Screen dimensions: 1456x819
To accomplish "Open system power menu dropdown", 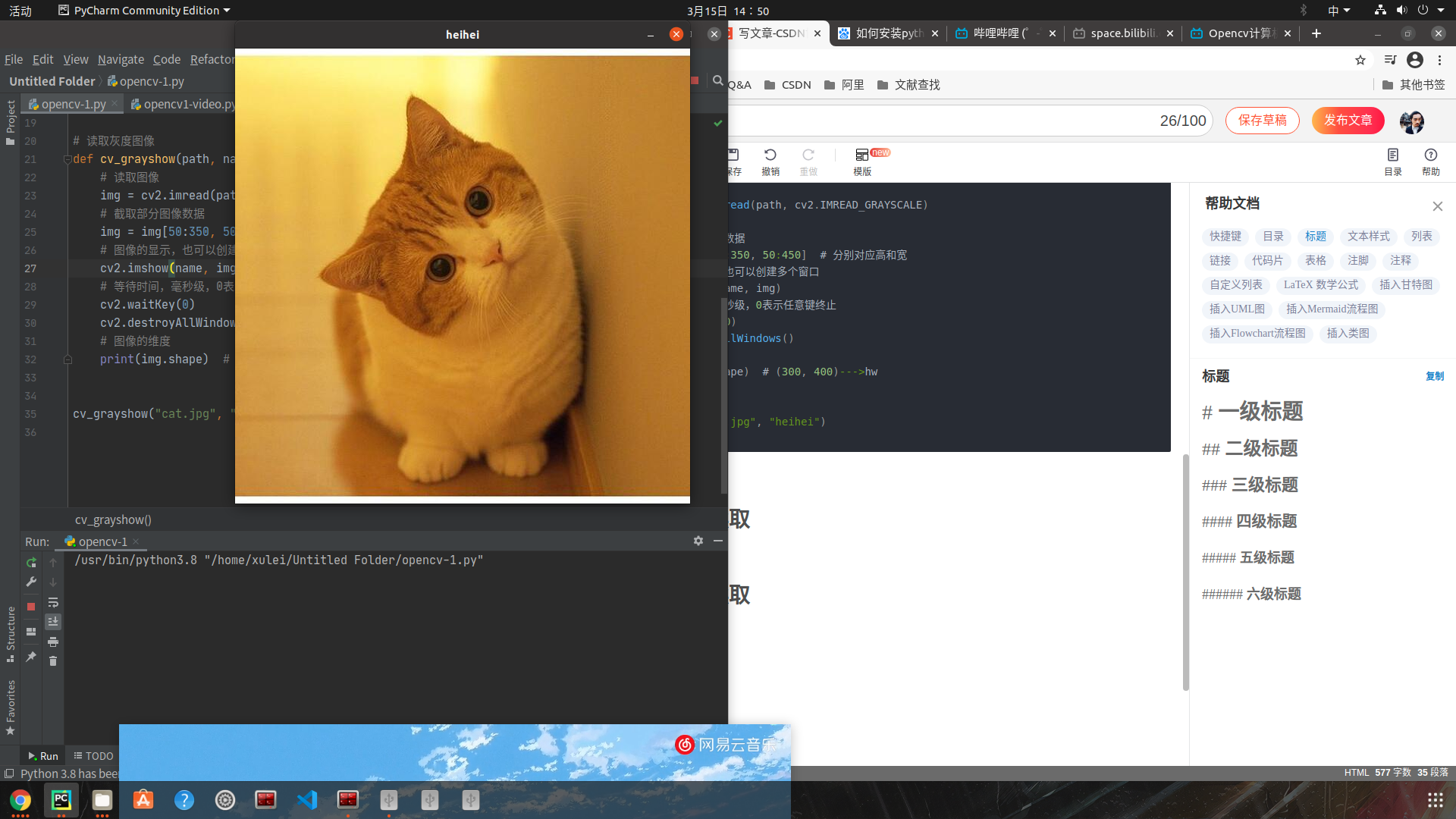I will tap(1431, 11).
